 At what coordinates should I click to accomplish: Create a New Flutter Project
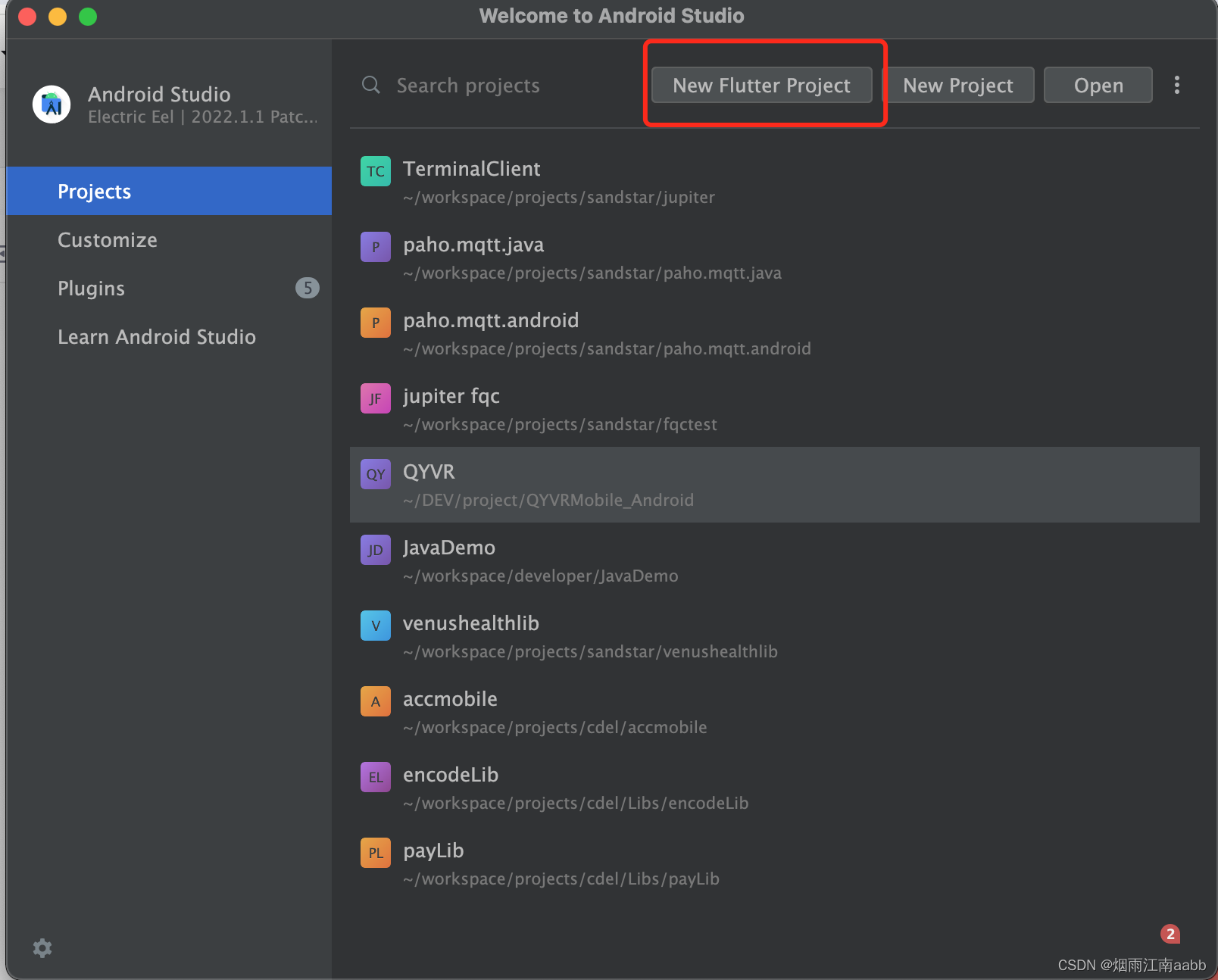(x=762, y=85)
